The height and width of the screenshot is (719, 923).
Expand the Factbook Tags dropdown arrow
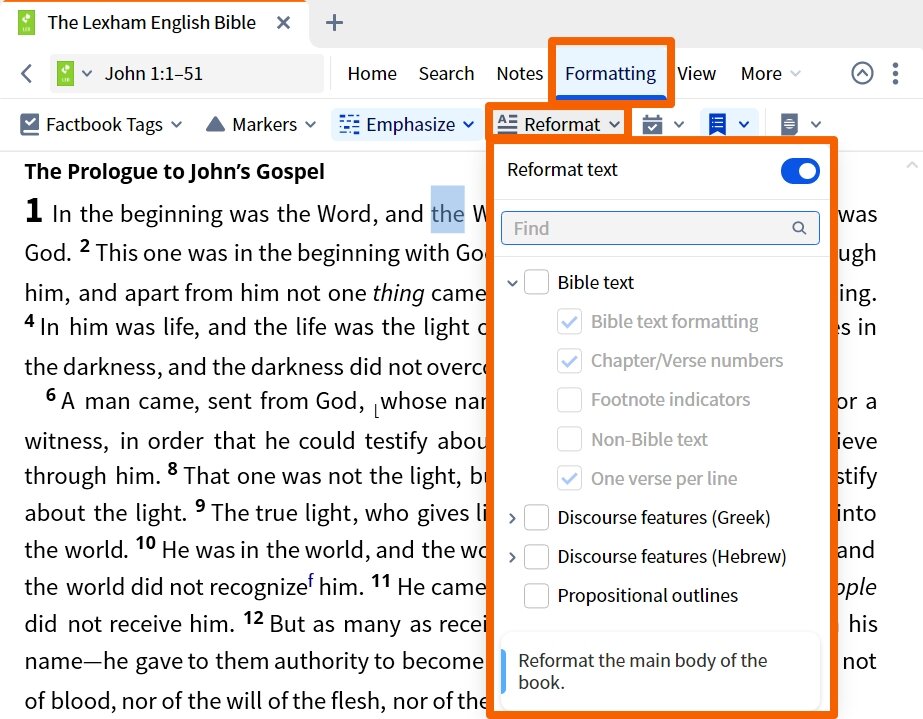click(177, 124)
